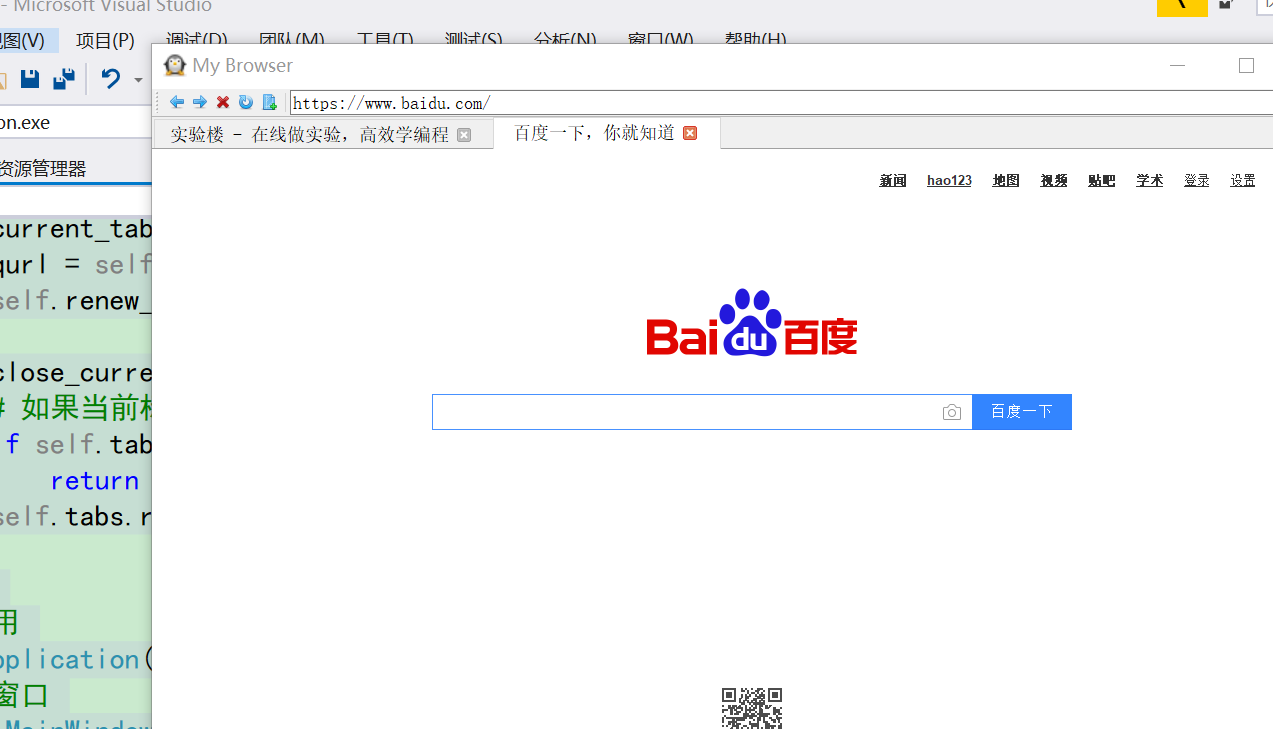Open the 项目(P) menu in Visual Studio
Screen dimensions: 1273x729
click(x=105, y=41)
